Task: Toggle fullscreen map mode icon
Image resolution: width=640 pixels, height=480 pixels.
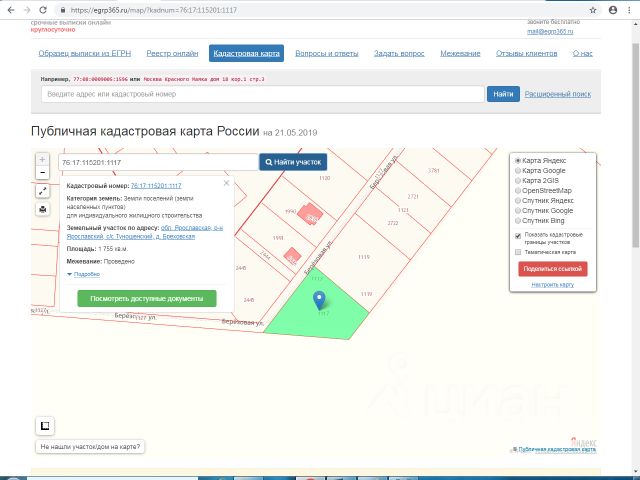Action: (42, 191)
